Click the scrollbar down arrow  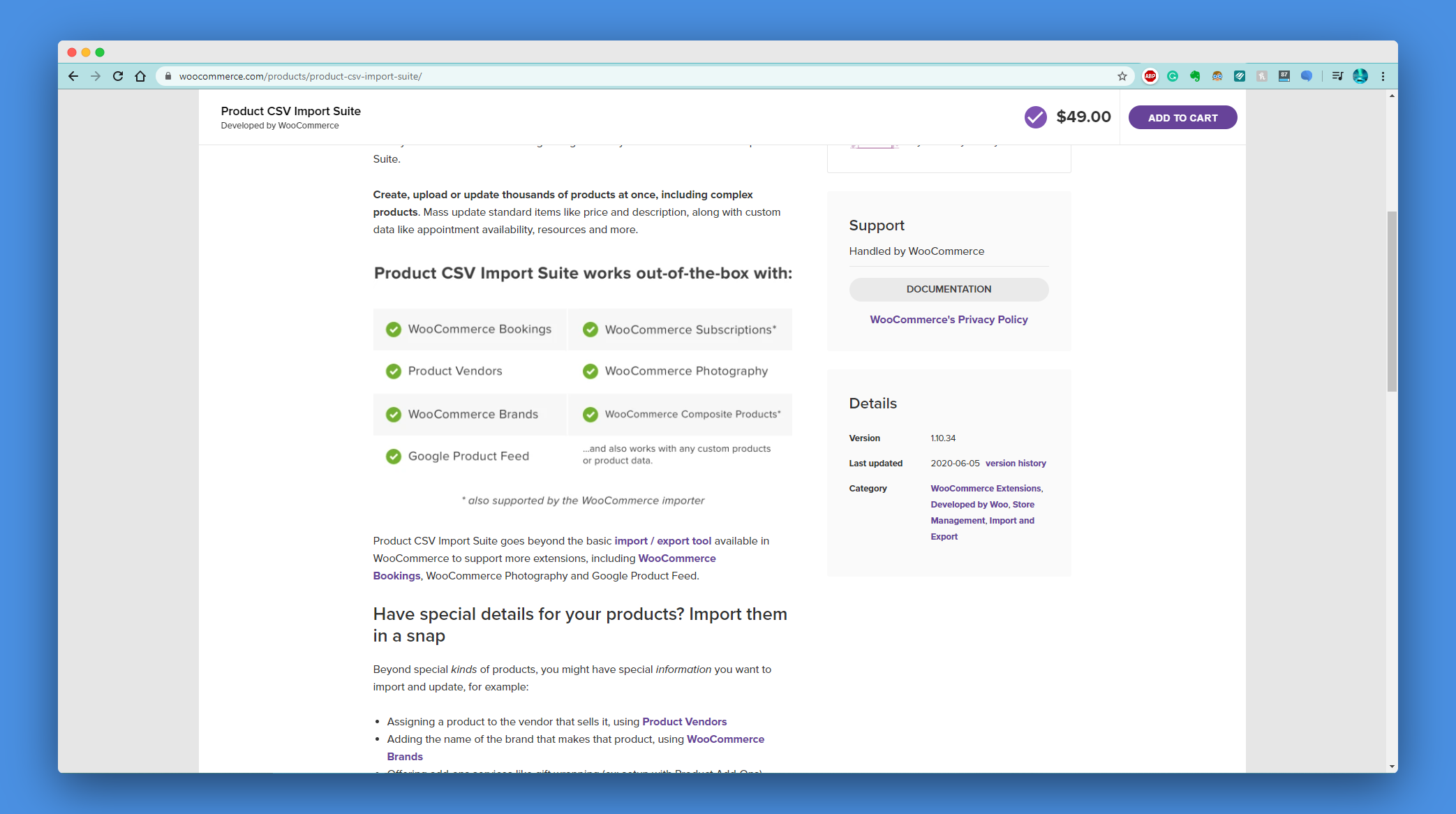[x=1392, y=767]
